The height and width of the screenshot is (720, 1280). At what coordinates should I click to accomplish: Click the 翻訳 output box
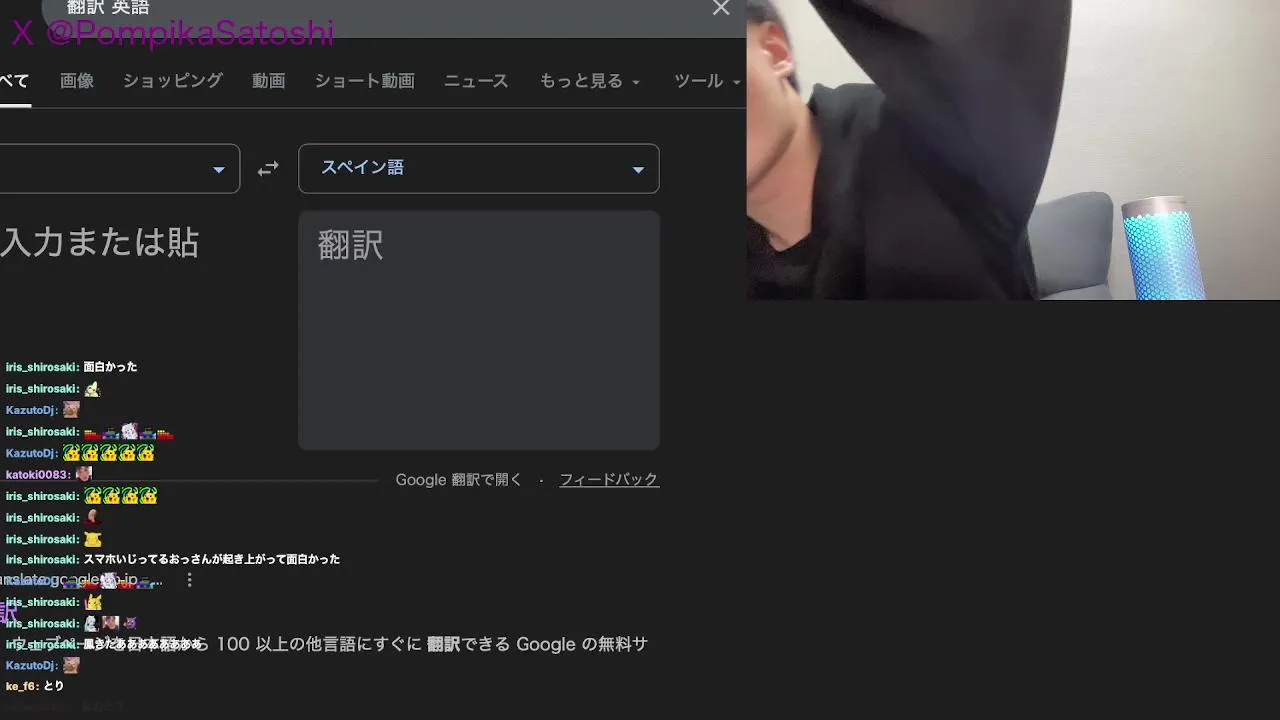(479, 330)
